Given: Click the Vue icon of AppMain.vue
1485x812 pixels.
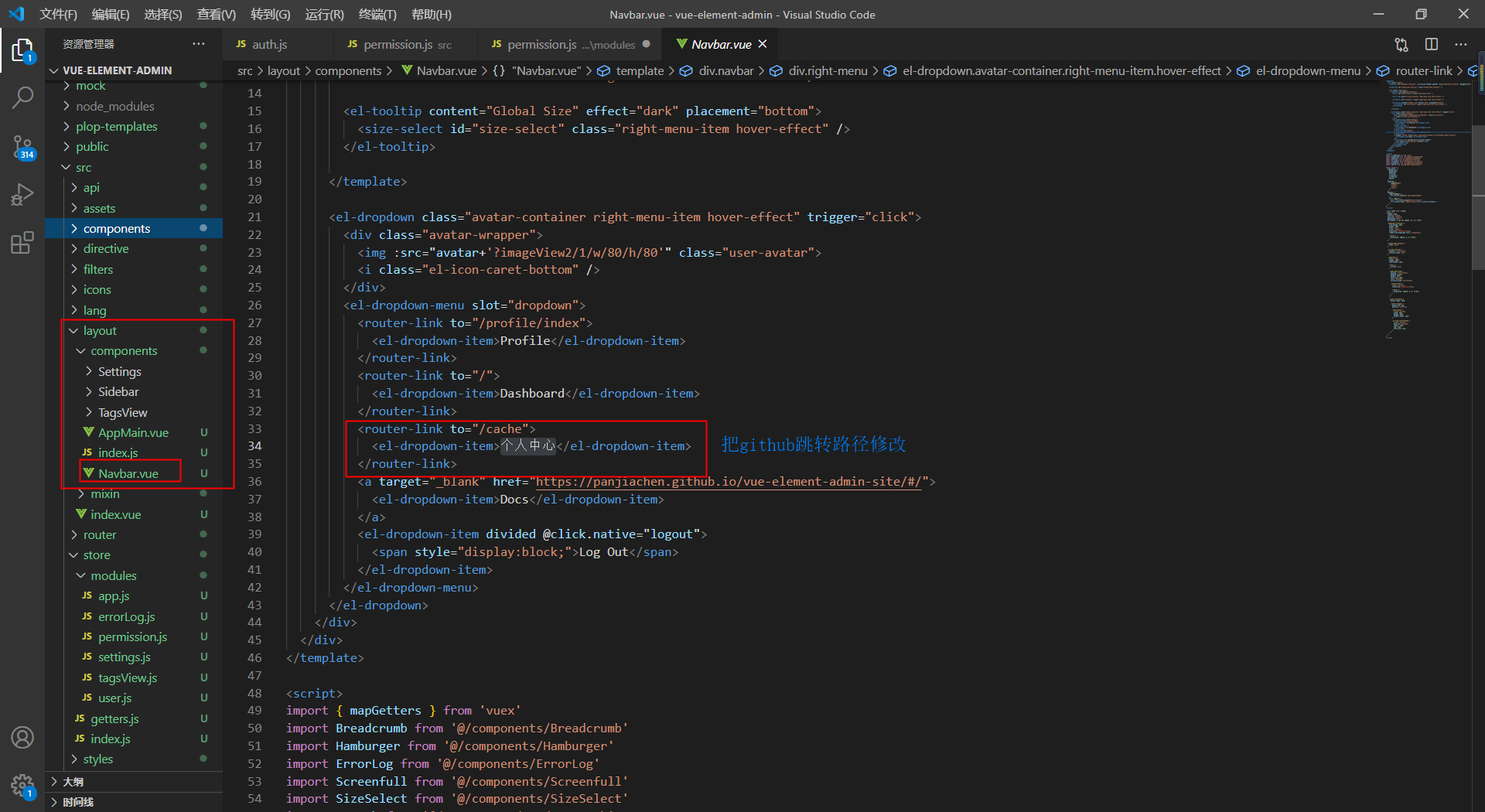Looking at the screenshot, I should click(88, 432).
